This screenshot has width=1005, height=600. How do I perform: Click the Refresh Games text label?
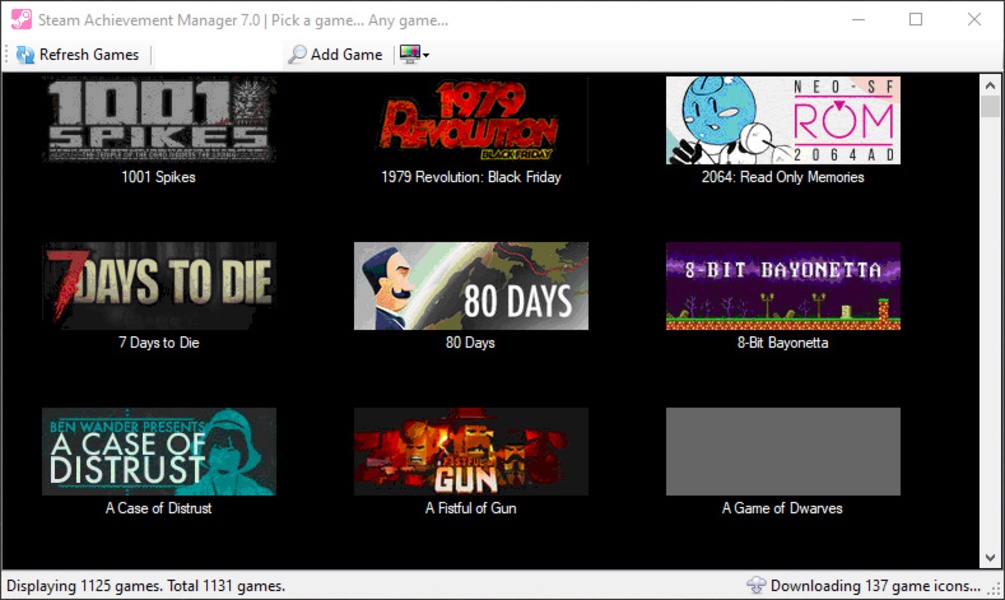[x=89, y=54]
